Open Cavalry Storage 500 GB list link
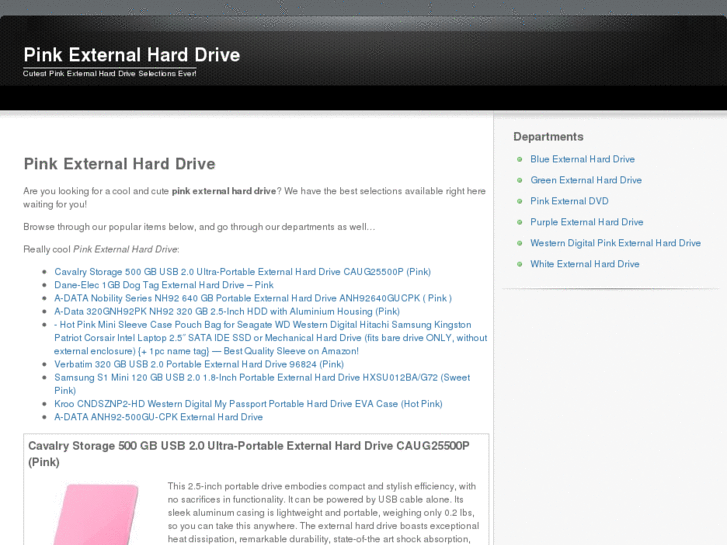Viewport: 727px width, 545px height. click(242, 272)
